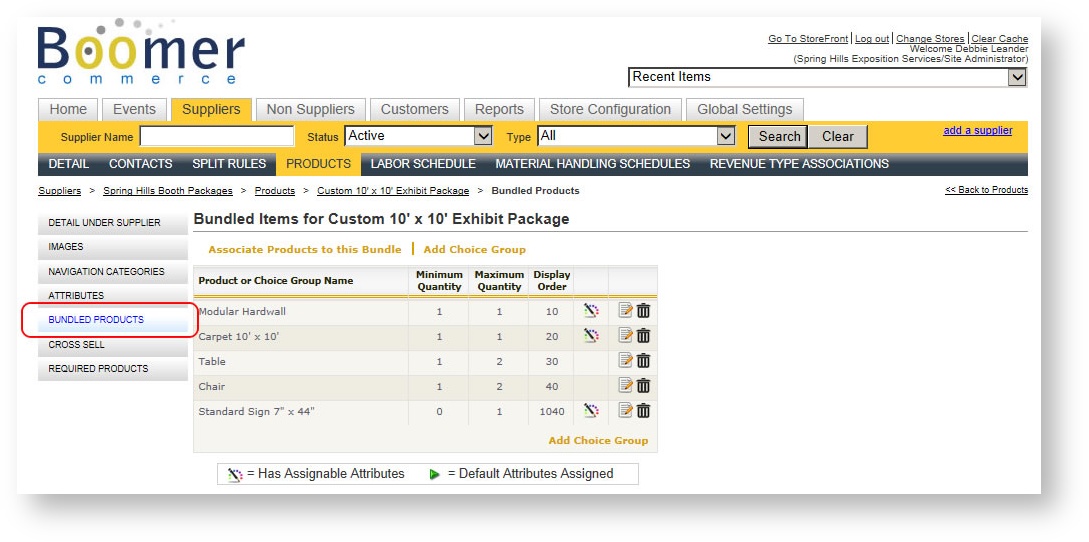Screen dimensions: 1089x542
Task: Switch to the Store Configuration tab
Action: [x=610, y=110]
